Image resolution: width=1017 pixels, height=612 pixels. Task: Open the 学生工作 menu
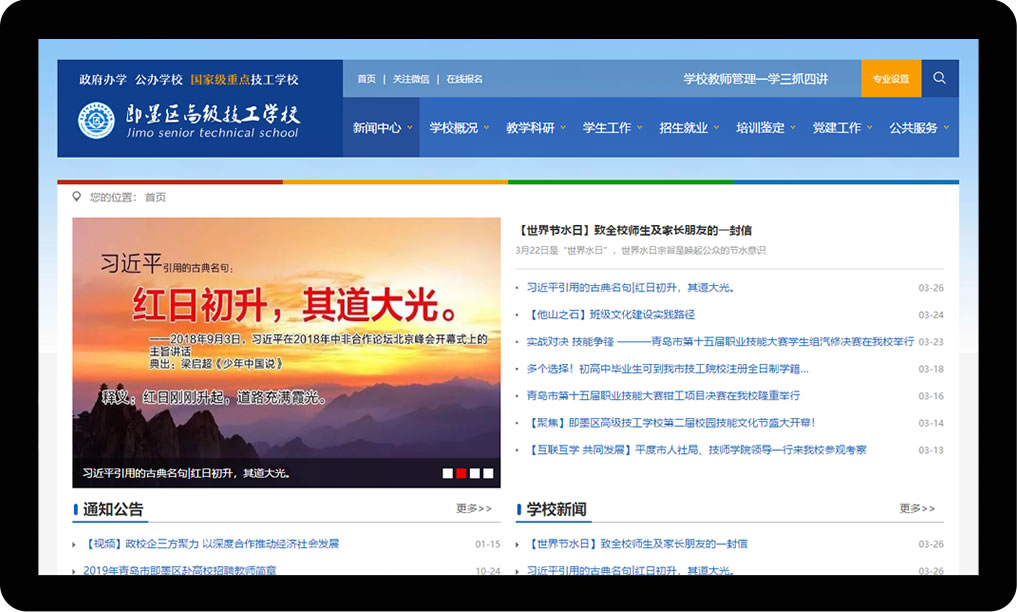pyautogui.click(x=606, y=128)
